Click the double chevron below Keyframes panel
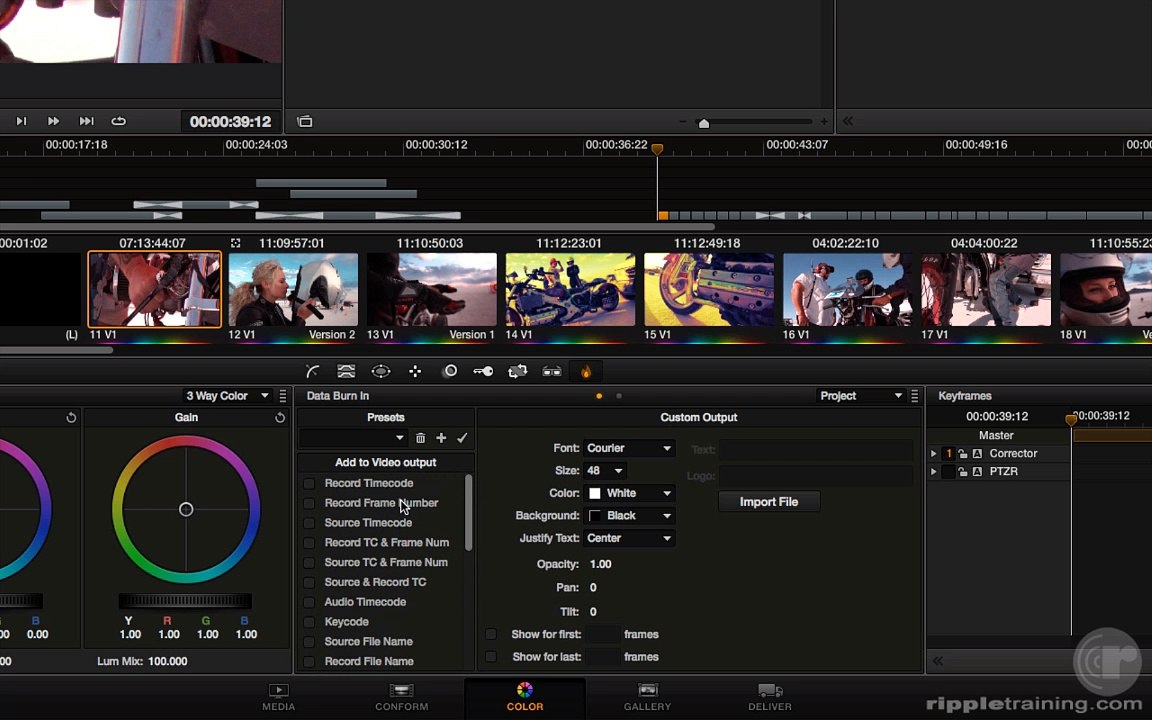This screenshot has height=720, width=1152. pyautogui.click(x=938, y=660)
